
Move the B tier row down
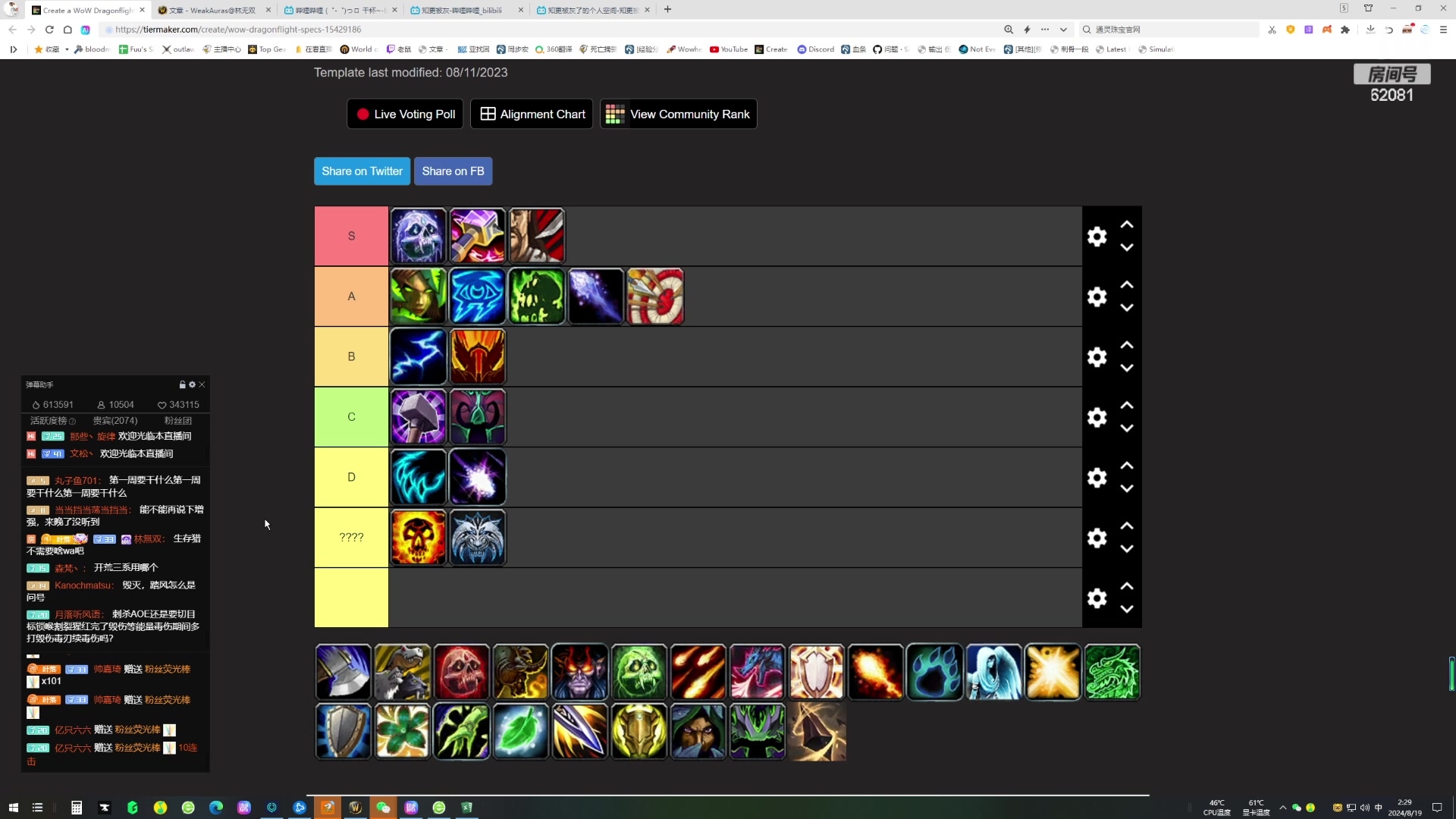click(x=1127, y=368)
